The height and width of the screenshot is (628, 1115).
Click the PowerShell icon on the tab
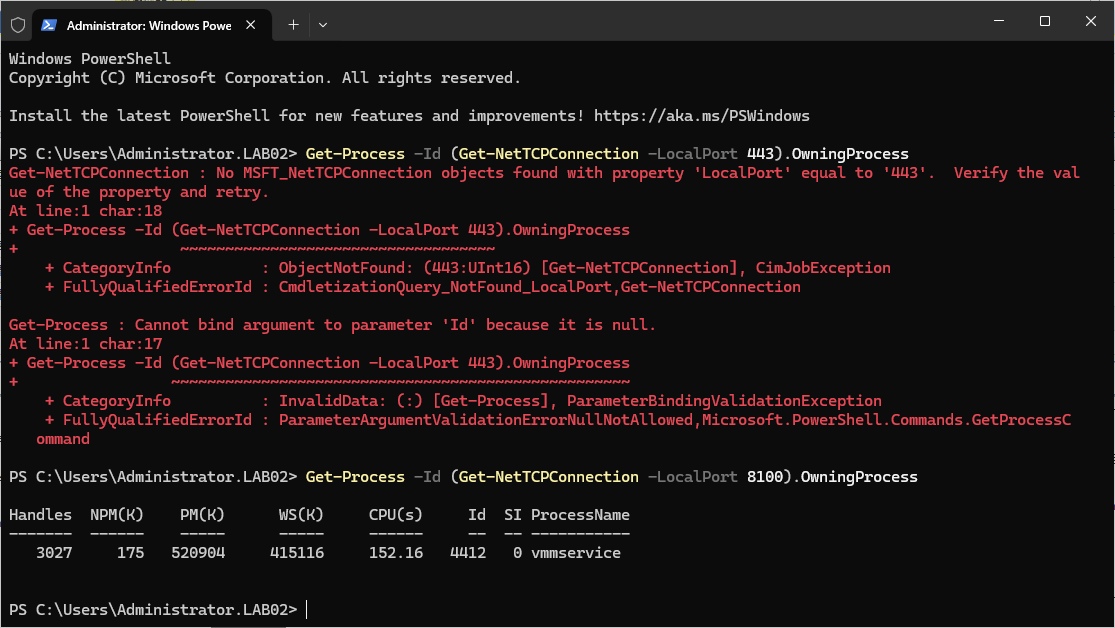tap(49, 24)
